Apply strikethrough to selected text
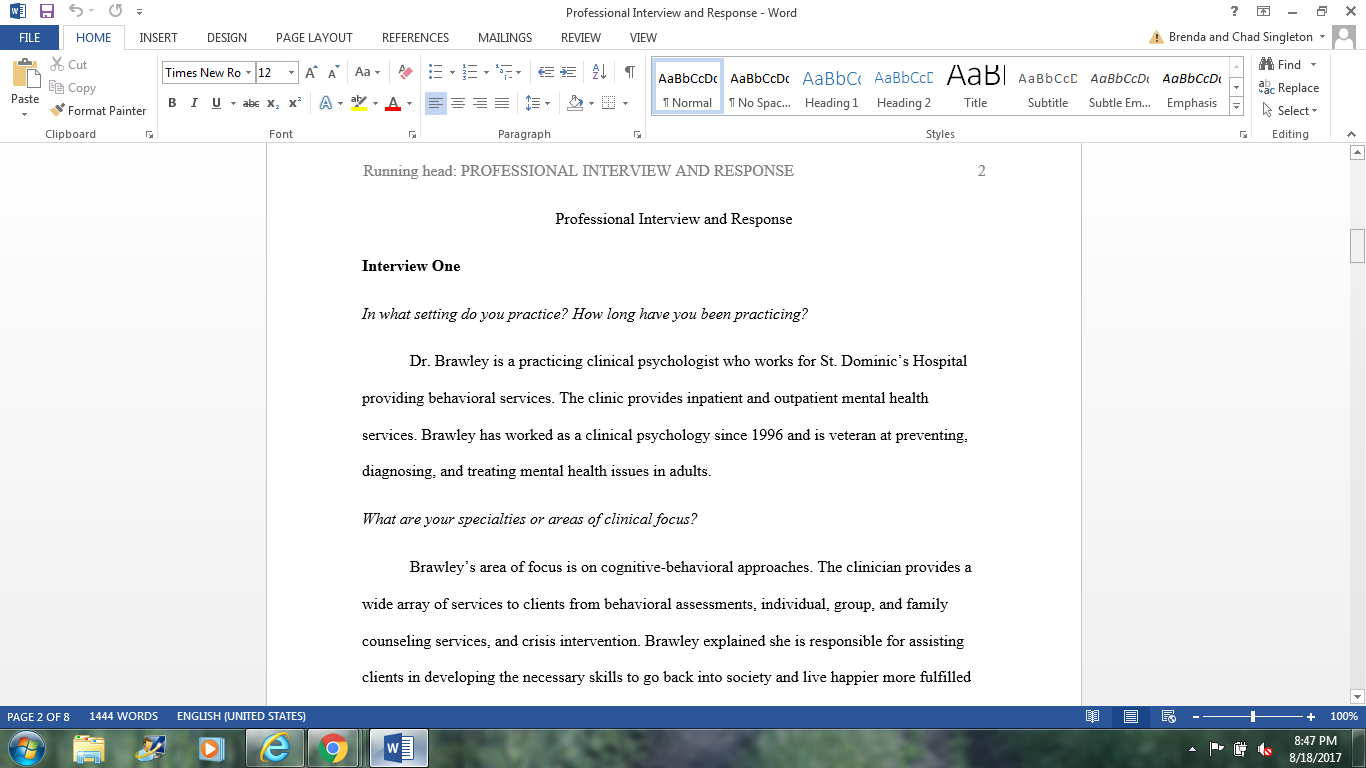1366x768 pixels. coord(249,103)
